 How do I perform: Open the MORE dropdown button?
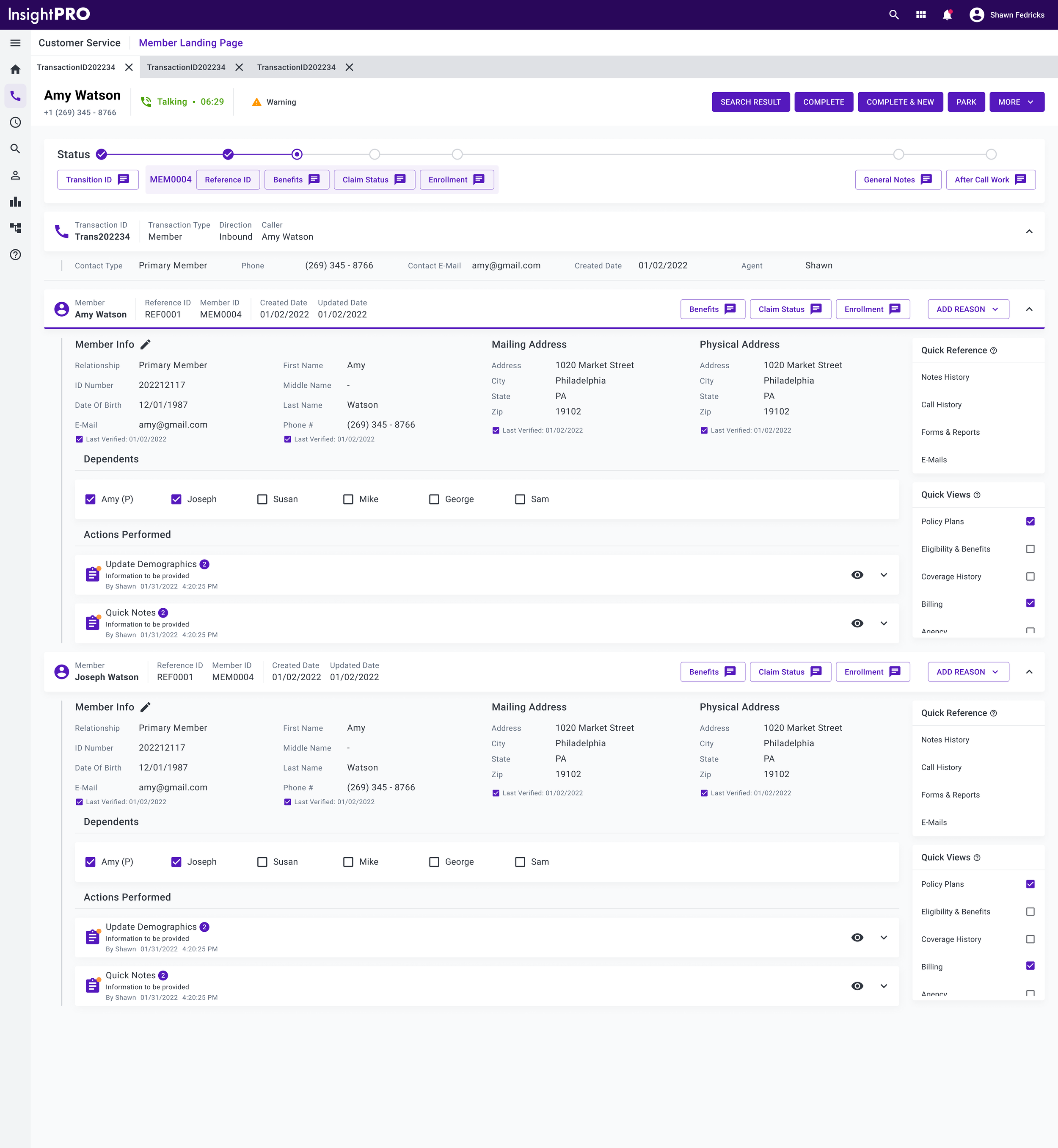1016,102
